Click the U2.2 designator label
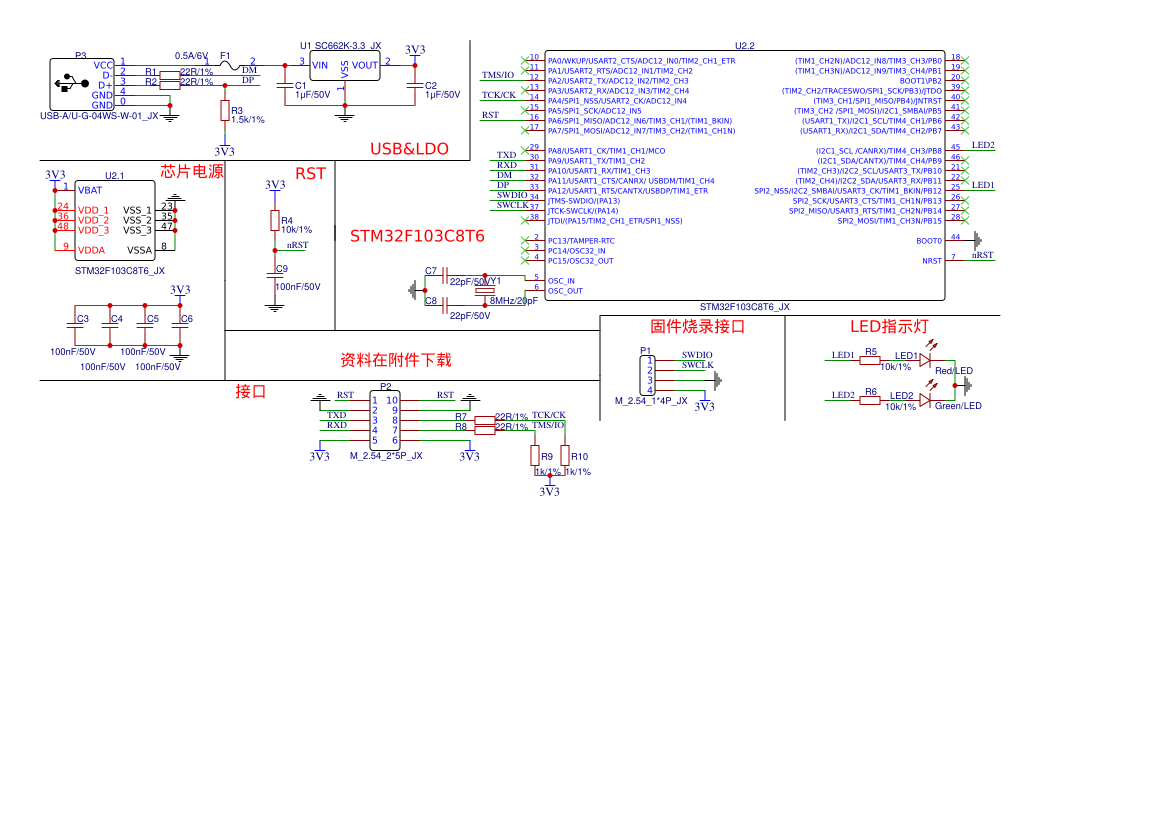This screenshot has width=1169, height=827. 745,45
